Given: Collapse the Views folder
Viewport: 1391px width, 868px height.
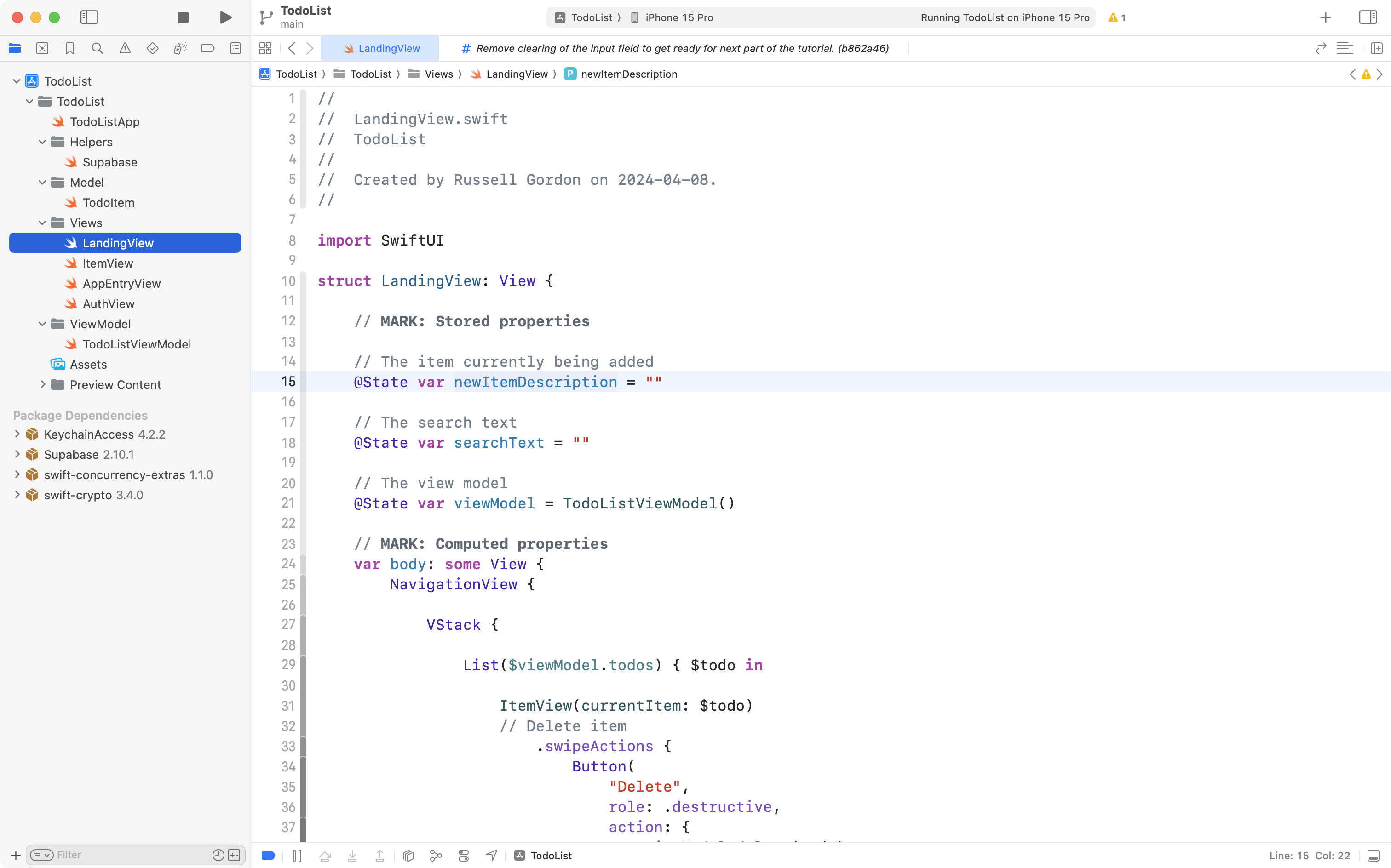Looking at the screenshot, I should [41, 223].
